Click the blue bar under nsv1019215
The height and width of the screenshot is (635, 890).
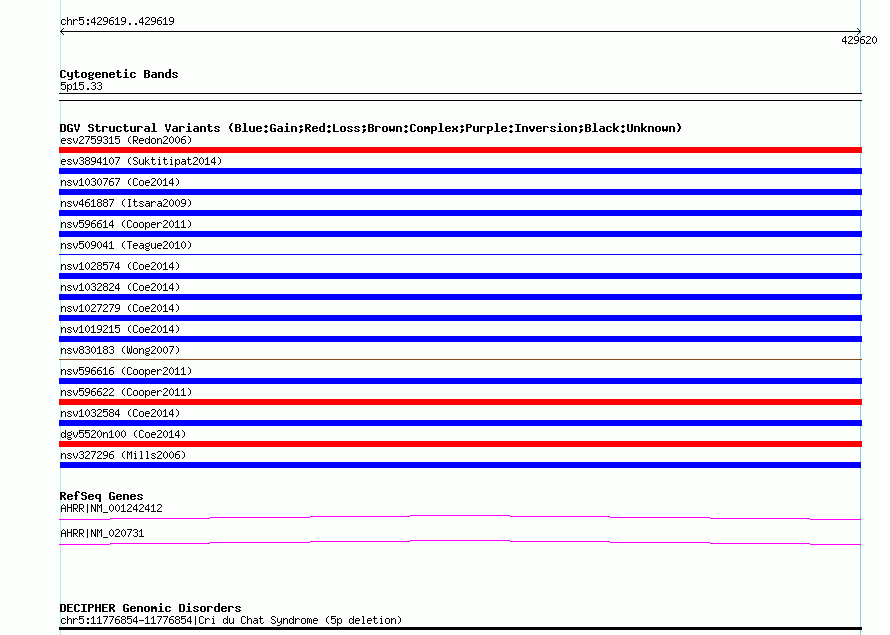point(460,339)
